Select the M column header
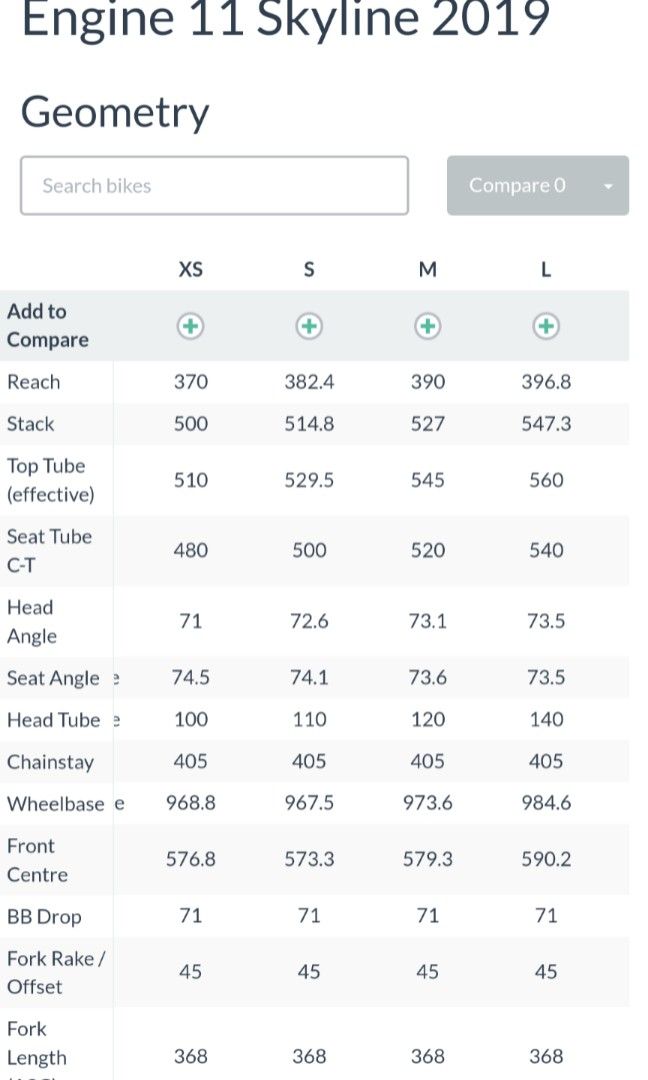Screen dimensions: 648x1080 [x=427, y=270]
